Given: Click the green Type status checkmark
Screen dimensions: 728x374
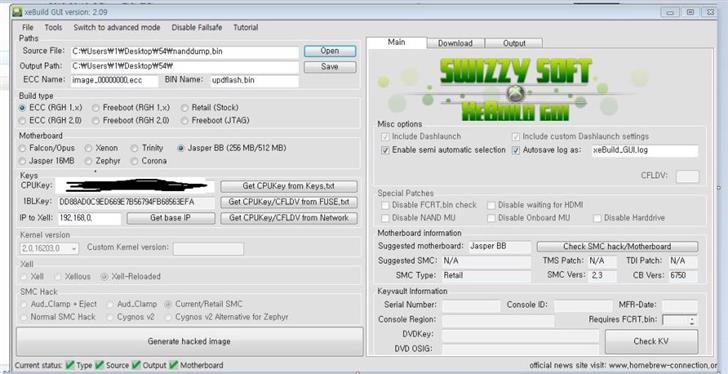Looking at the screenshot, I should pyautogui.click(x=70, y=365).
